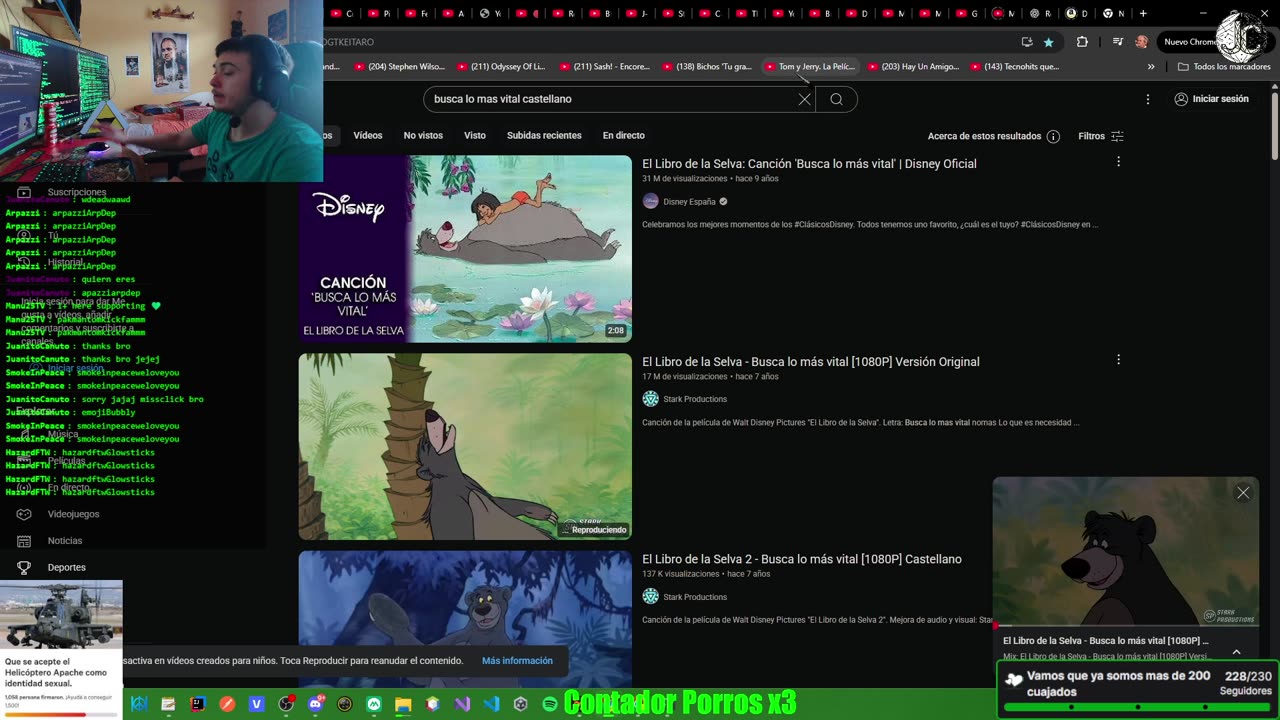Select the Subidas recientes filter chip
The height and width of the screenshot is (720, 1280).
[x=544, y=135]
